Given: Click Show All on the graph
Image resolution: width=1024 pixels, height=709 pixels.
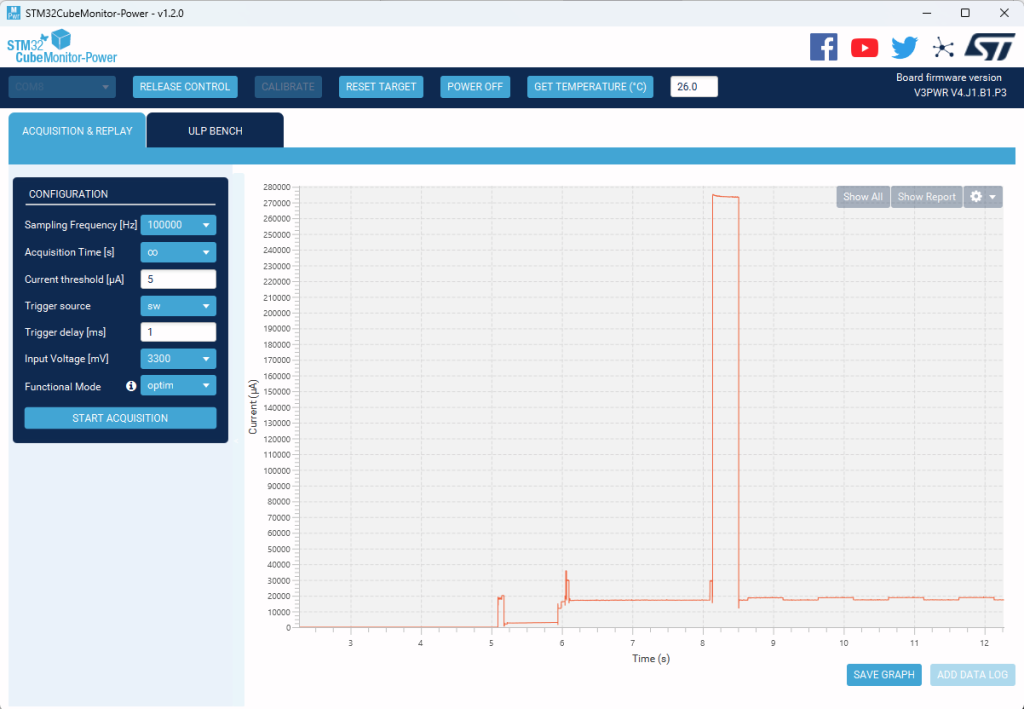Looking at the screenshot, I should [x=863, y=197].
